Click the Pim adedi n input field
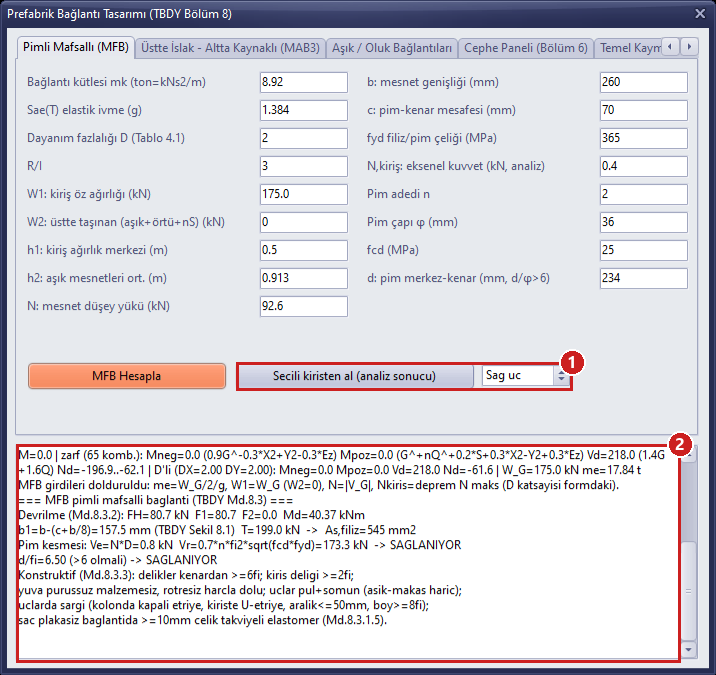The height and width of the screenshot is (675, 716). click(x=643, y=194)
